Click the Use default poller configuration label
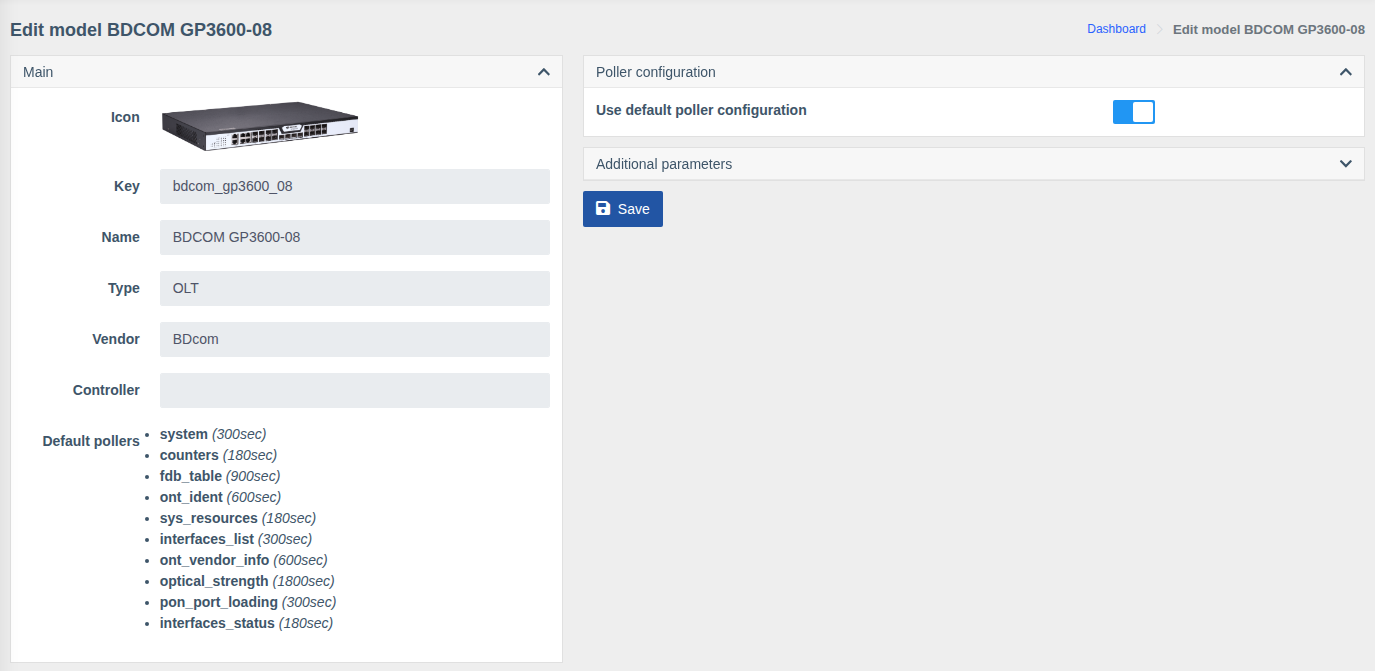Image resolution: width=1375 pixels, height=671 pixels. tap(701, 110)
